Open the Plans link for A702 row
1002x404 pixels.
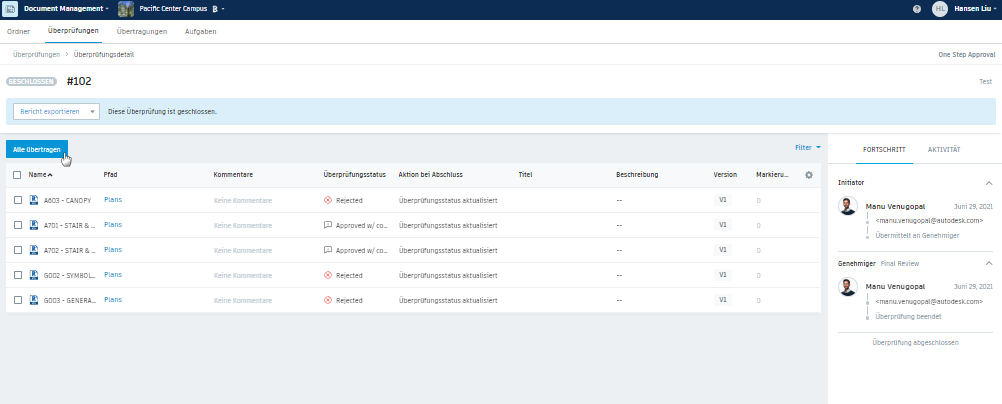click(x=113, y=250)
